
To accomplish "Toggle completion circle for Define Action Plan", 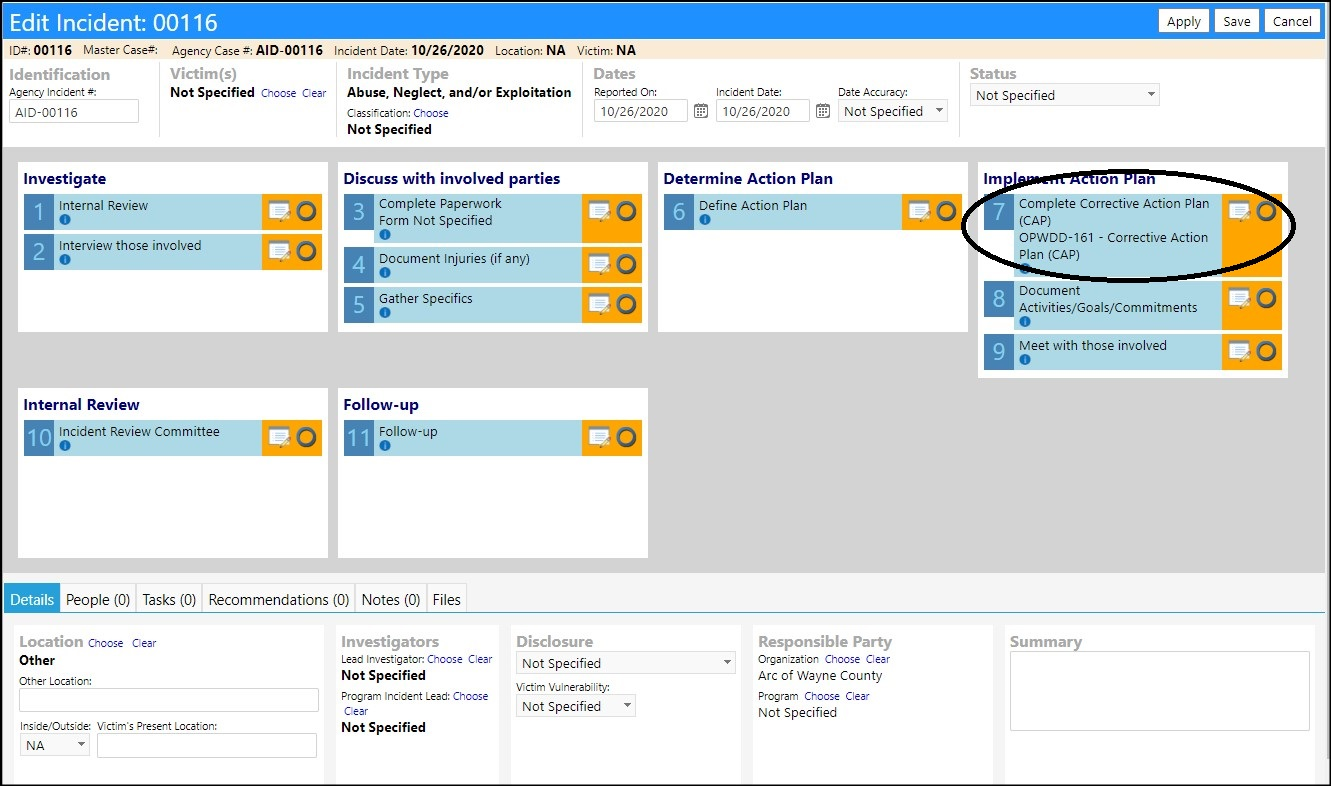I will 947,211.
